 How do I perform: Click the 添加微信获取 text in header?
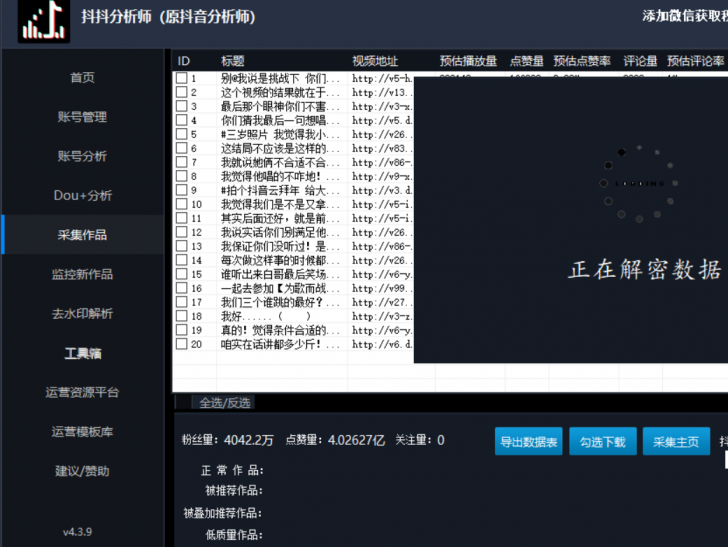(685, 16)
